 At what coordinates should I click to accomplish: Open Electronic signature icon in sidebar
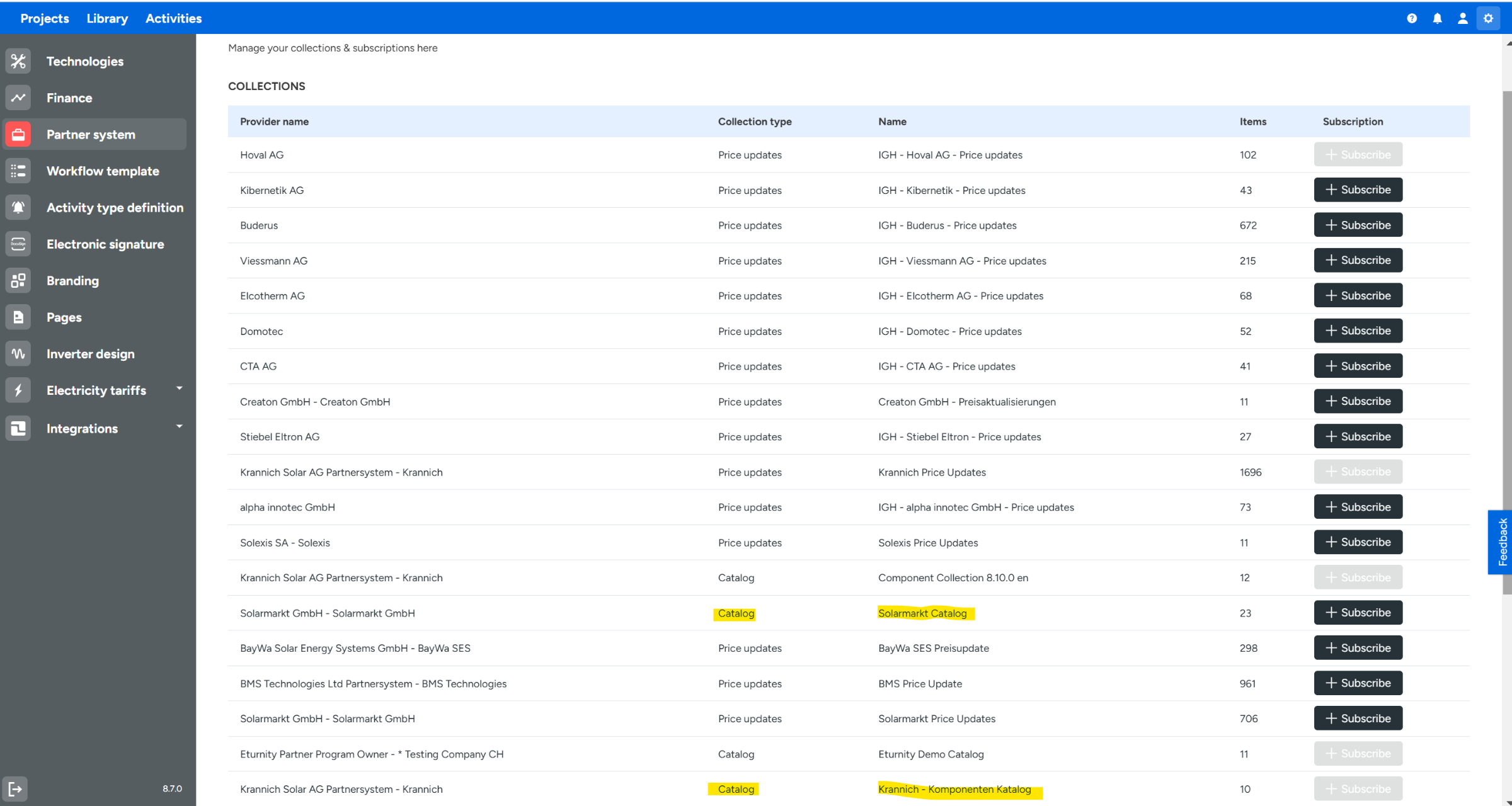(x=18, y=244)
